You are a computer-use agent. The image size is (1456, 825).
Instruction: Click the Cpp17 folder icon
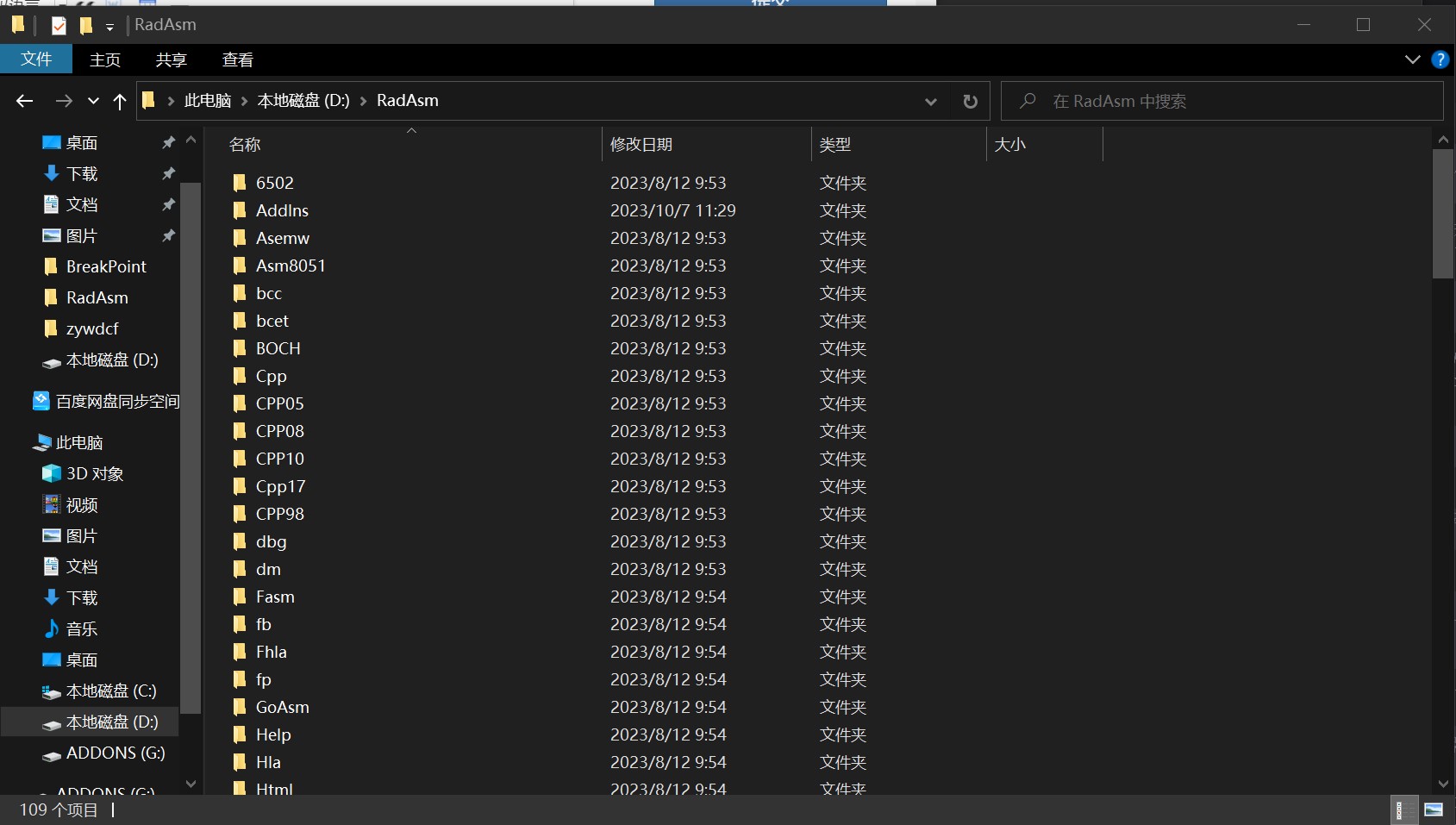click(240, 486)
